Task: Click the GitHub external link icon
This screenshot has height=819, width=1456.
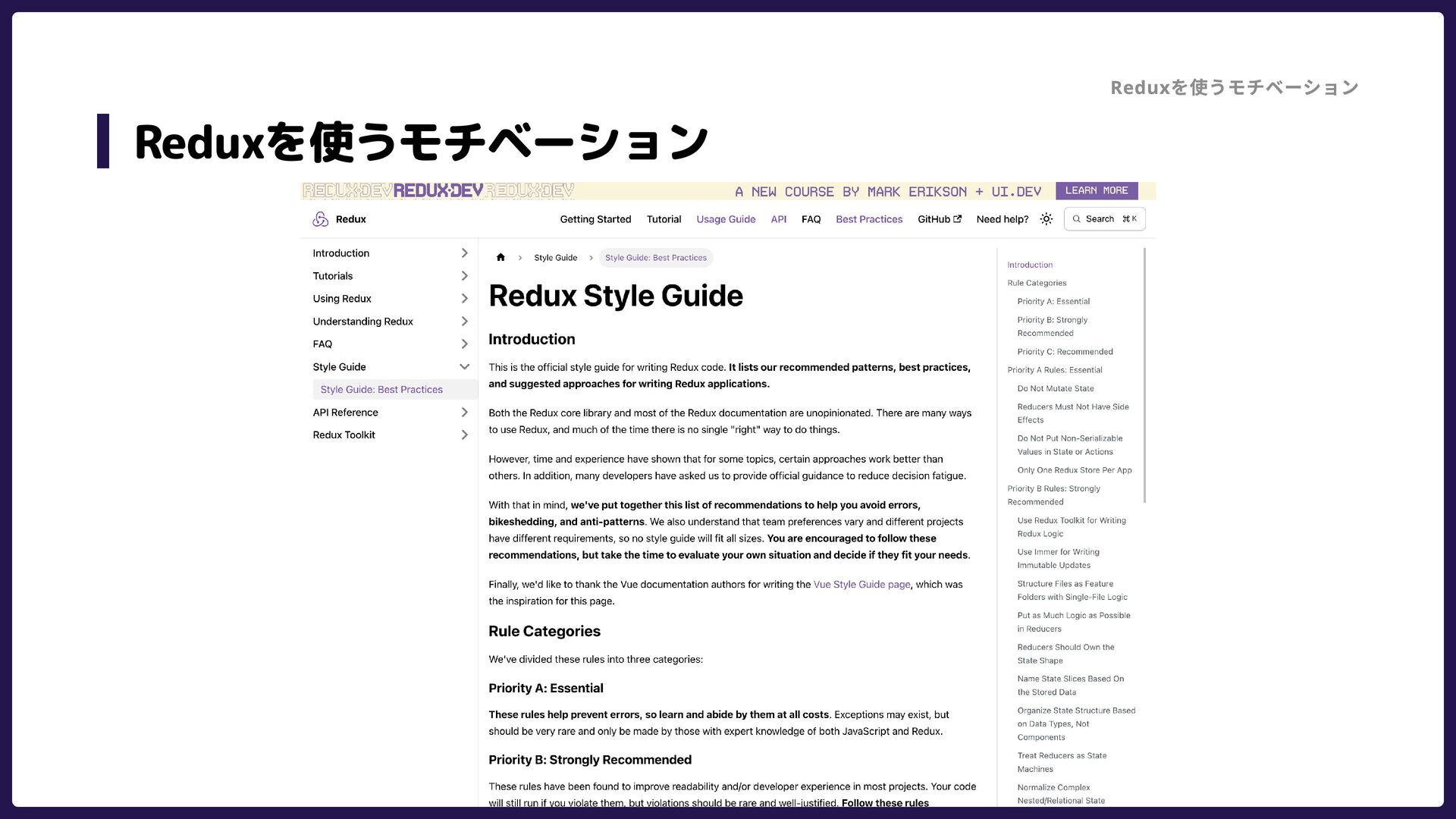Action: coord(958,219)
